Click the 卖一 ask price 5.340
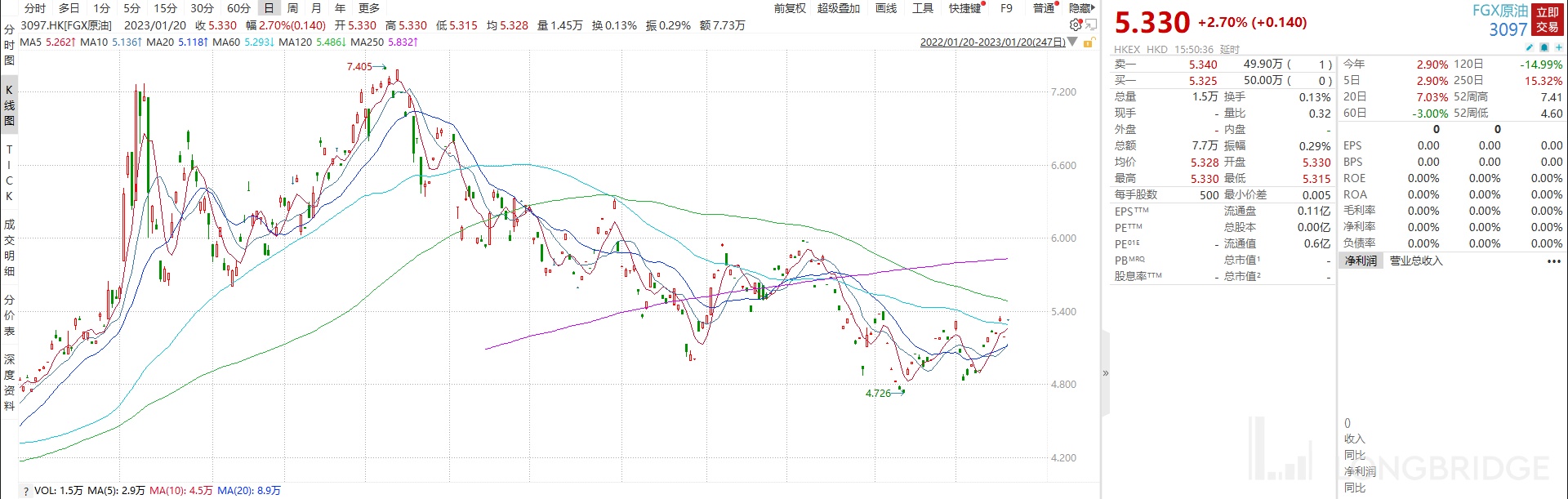This screenshot has height=499, width=1568. [1203, 65]
